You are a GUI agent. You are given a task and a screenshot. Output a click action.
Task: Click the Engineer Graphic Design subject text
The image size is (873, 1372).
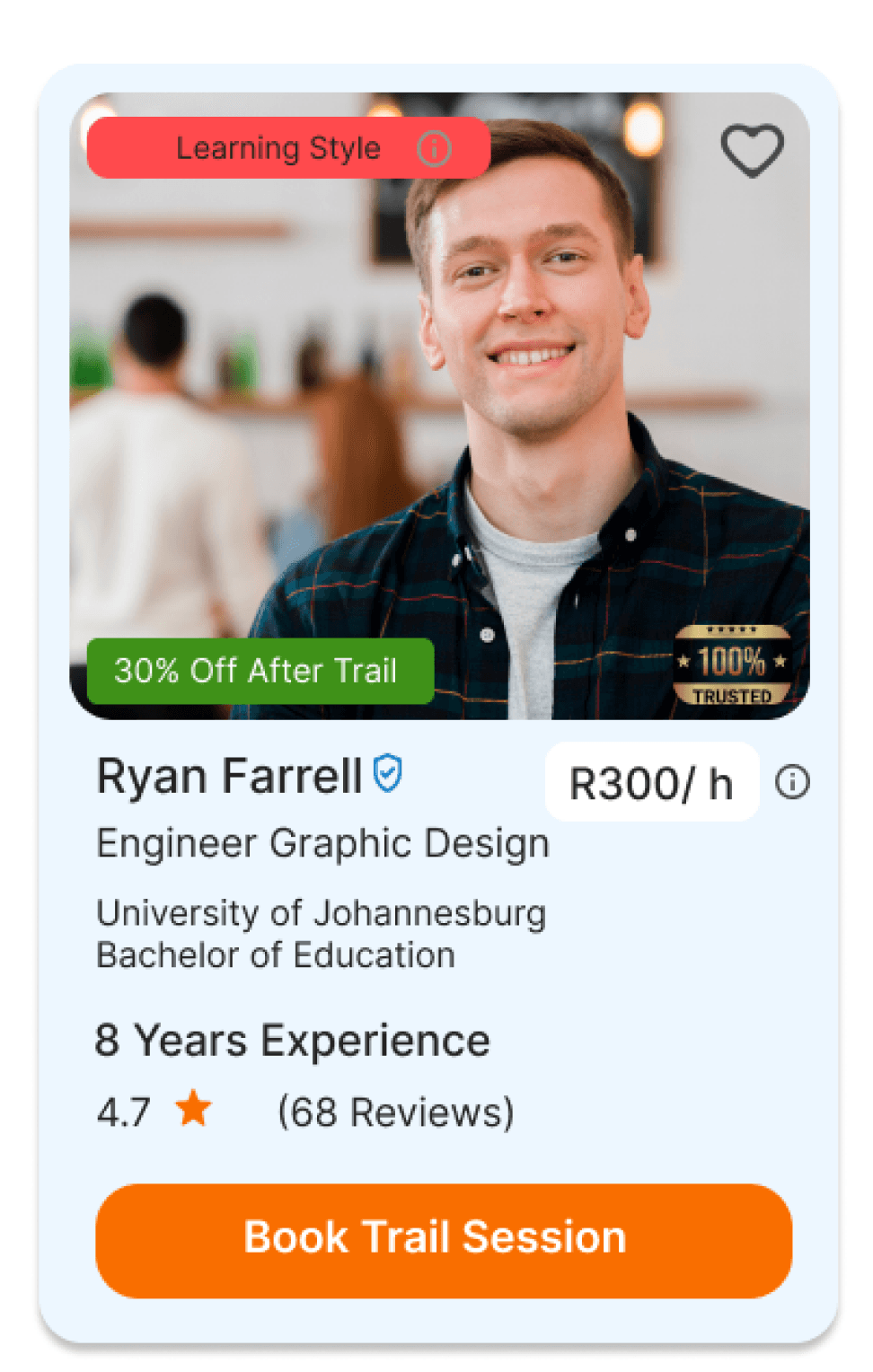[322, 844]
